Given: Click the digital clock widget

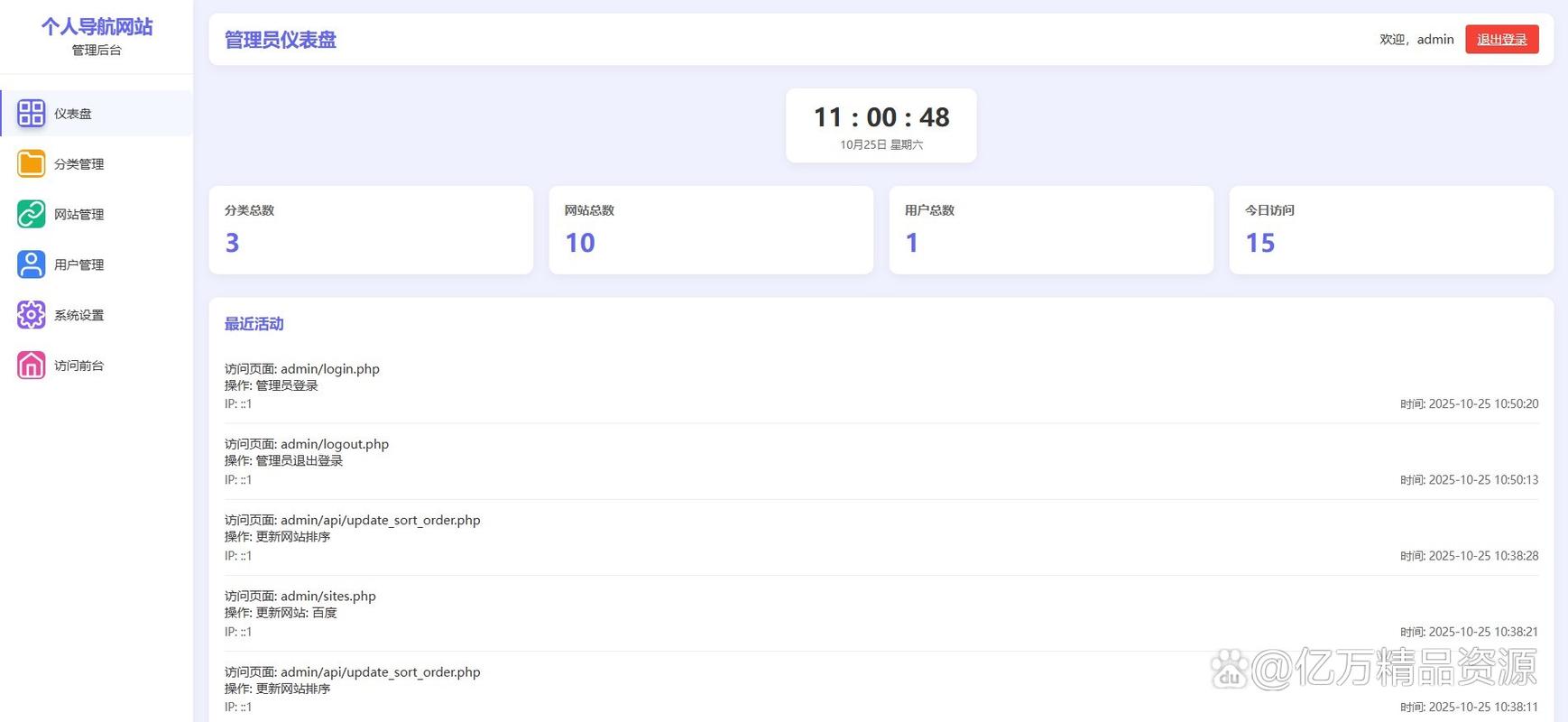Looking at the screenshot, I should click(881, 125).
